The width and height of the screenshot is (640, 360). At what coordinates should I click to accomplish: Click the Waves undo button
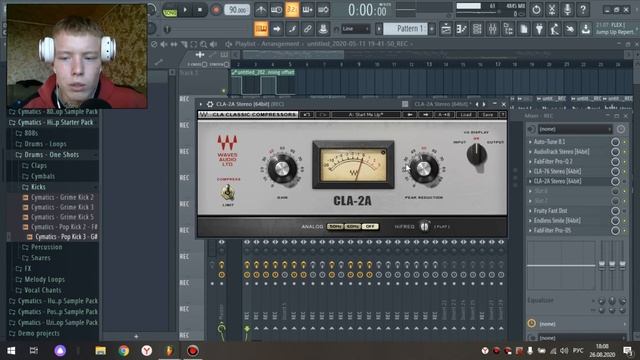tap(307, 115)
